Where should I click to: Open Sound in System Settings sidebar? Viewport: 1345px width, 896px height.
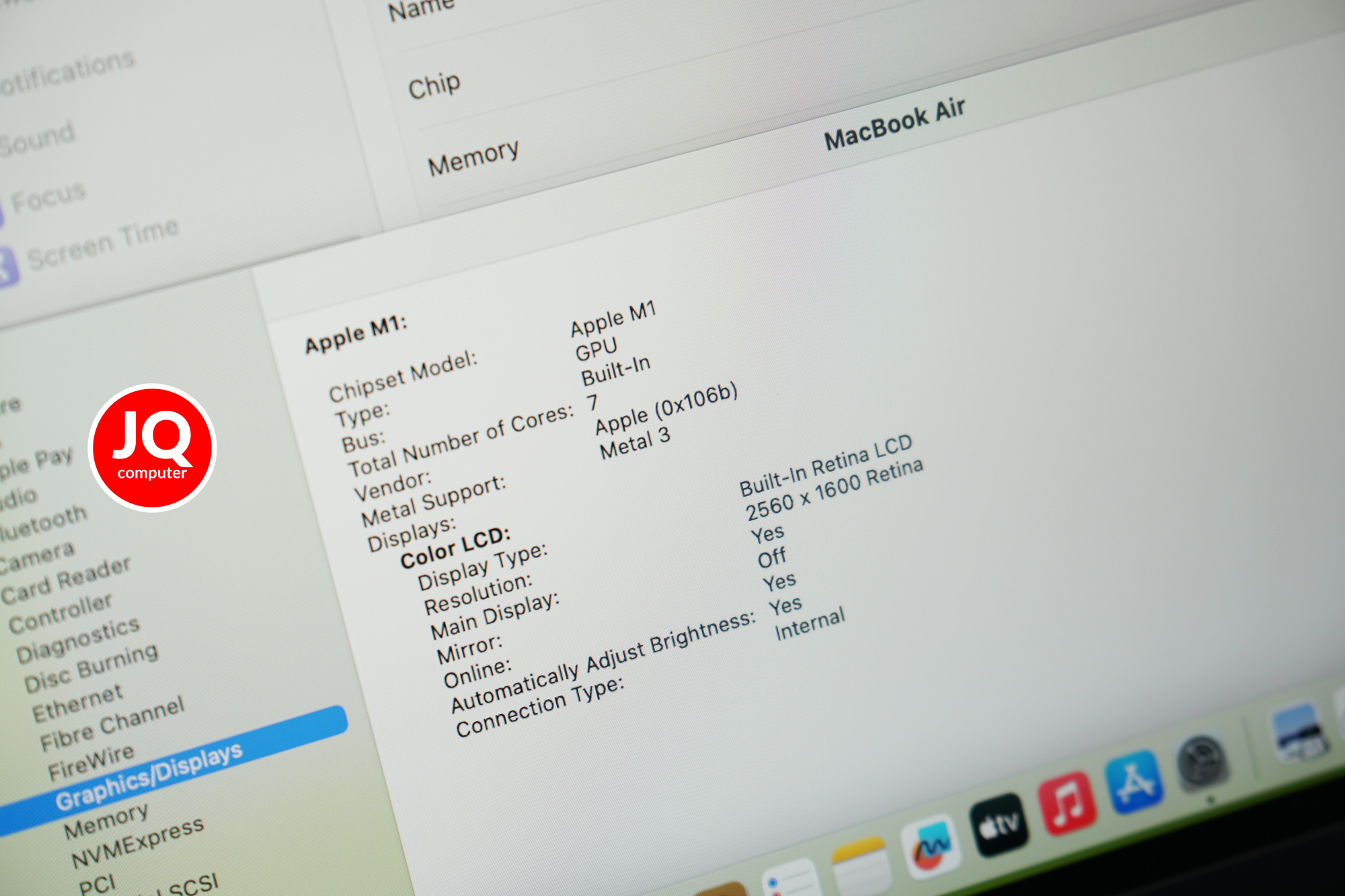(x=37, y=139)
